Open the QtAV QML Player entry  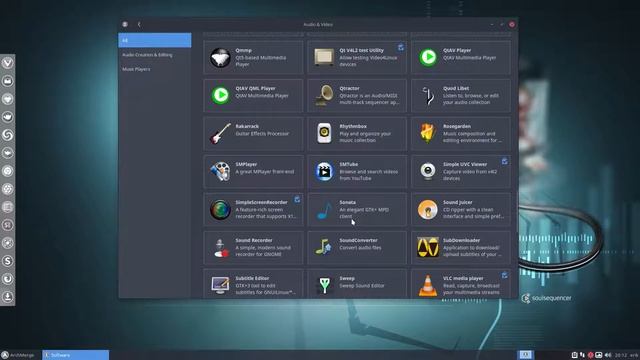(x=253, y=96)
